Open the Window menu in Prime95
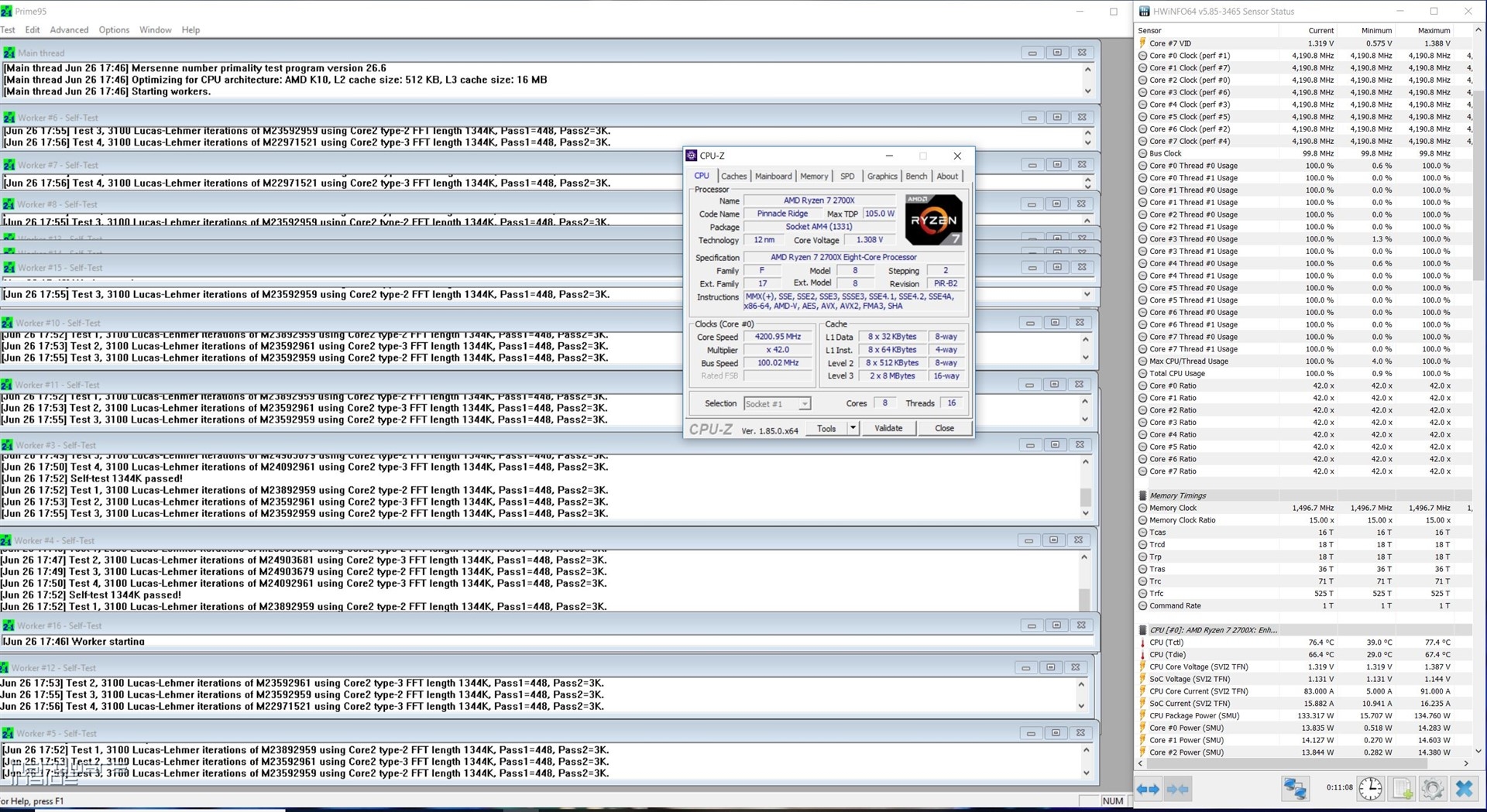1487x812 pixels. [156, 29]
